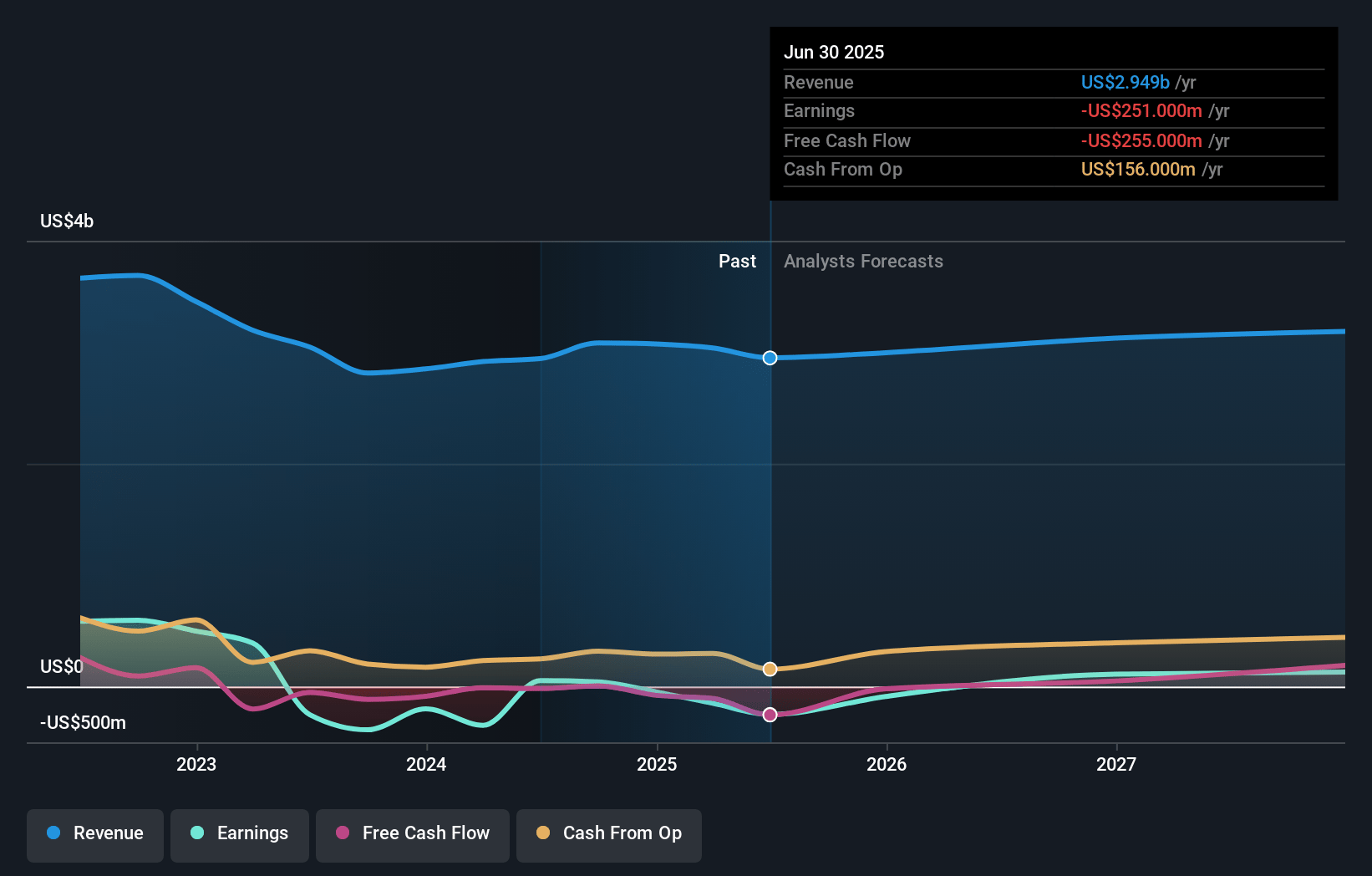Click the 2024 x-axis label

tap(426, 764)
